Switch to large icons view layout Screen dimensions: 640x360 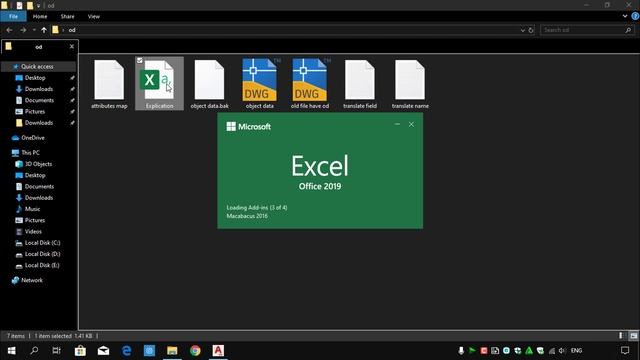[x=633, y=336]
